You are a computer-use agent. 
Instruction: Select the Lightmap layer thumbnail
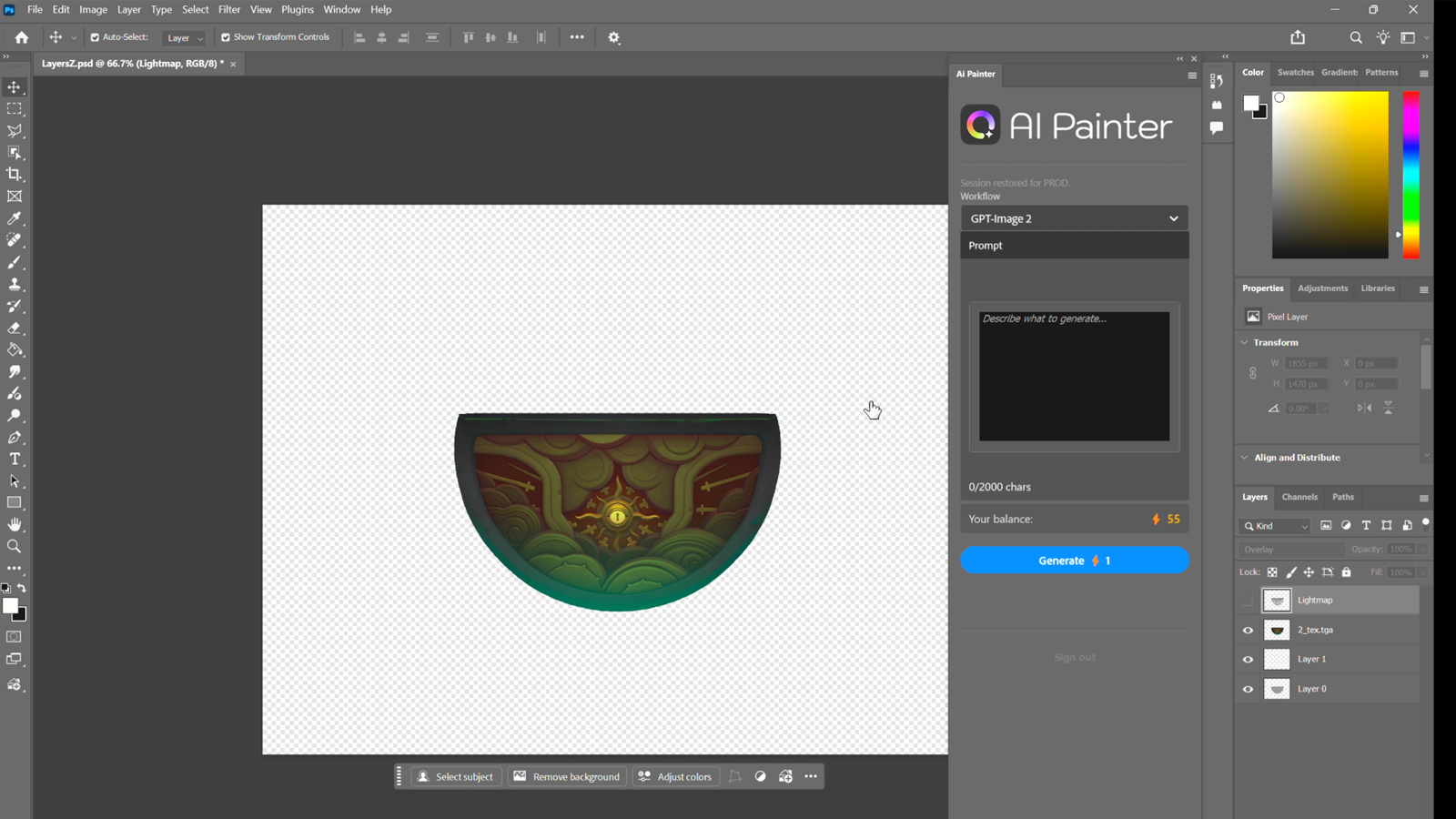click(1277, 600)
